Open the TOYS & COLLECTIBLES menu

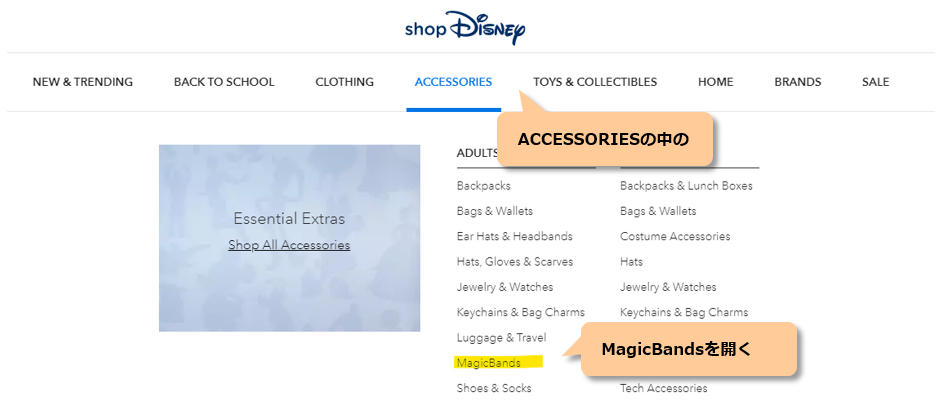[x=595, y=82]
